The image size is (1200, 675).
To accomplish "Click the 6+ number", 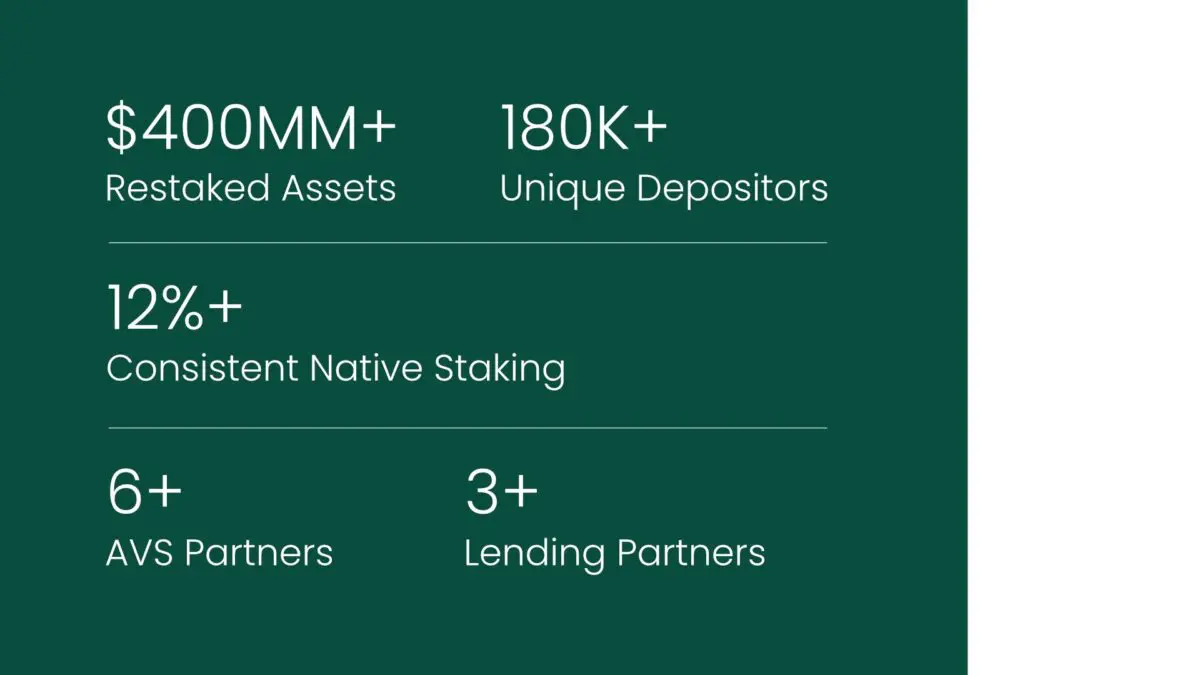I will coord(145,493).
